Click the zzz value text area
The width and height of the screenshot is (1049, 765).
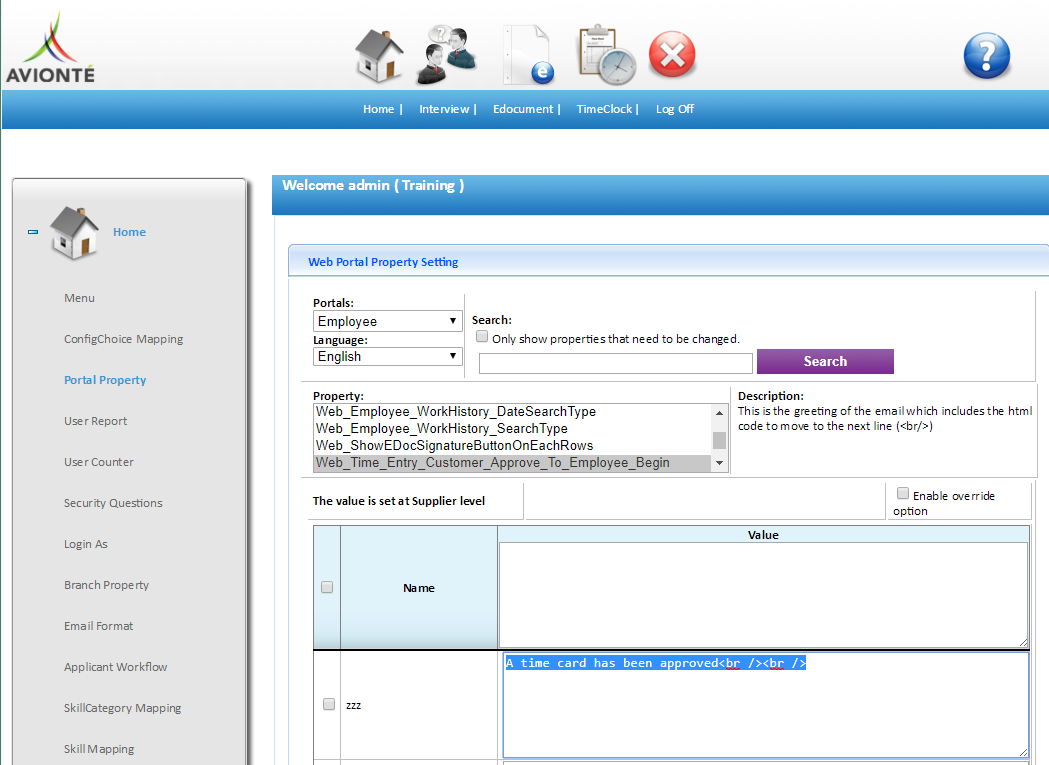click(765, 705)
